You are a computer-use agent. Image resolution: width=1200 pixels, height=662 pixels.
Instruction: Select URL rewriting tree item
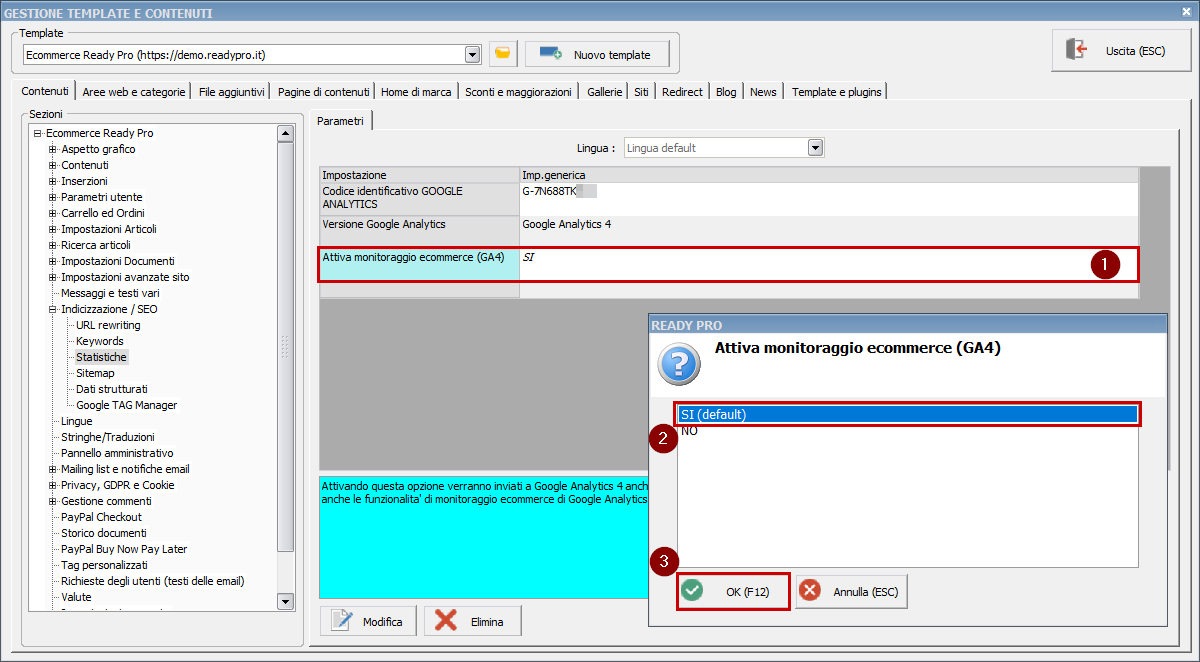click(108, 325)
